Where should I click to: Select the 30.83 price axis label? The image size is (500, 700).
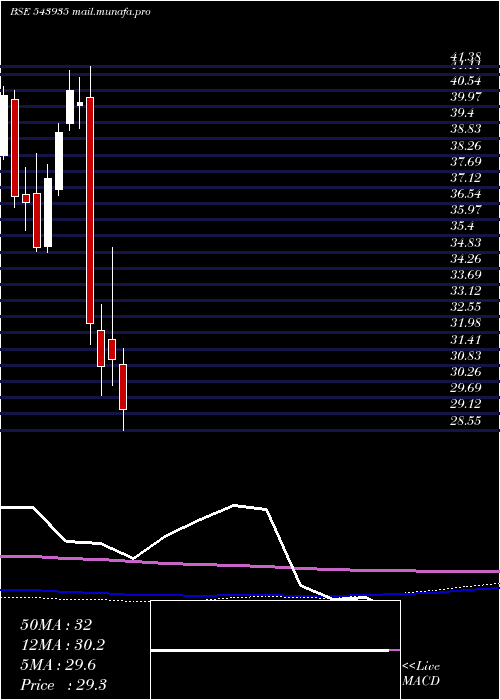pyautogui.click(x=466, y=355)
